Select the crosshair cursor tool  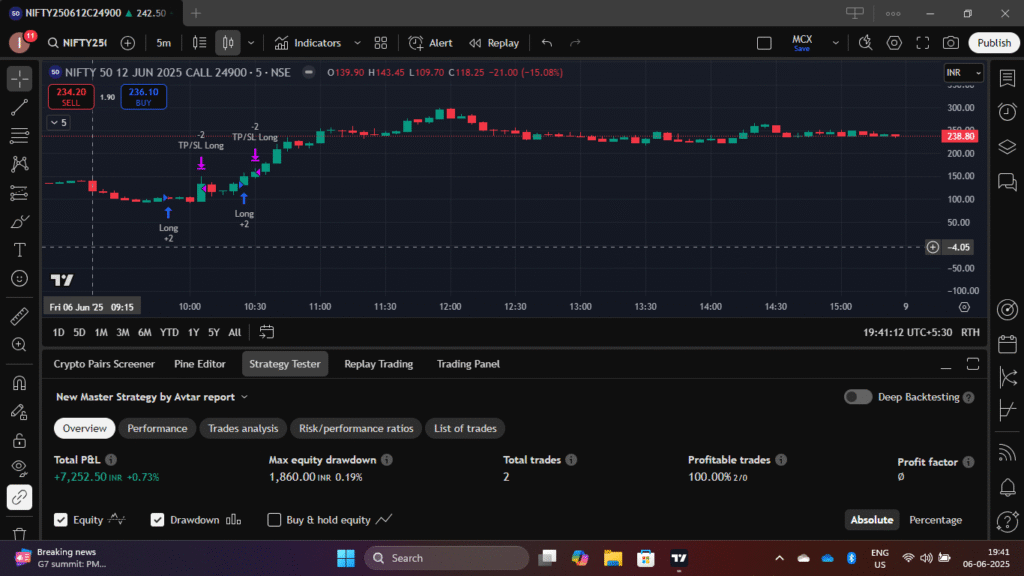click(x=20, y=79)
